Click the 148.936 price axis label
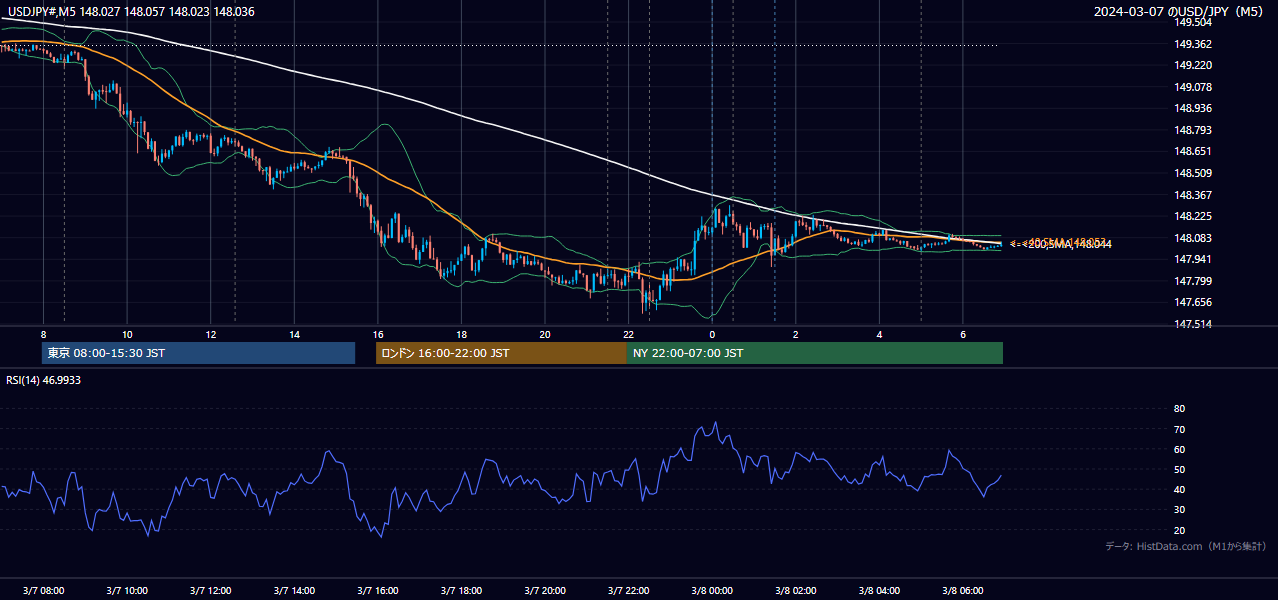The height and width of the screenshot is (600, 1278). (1192, 108)
